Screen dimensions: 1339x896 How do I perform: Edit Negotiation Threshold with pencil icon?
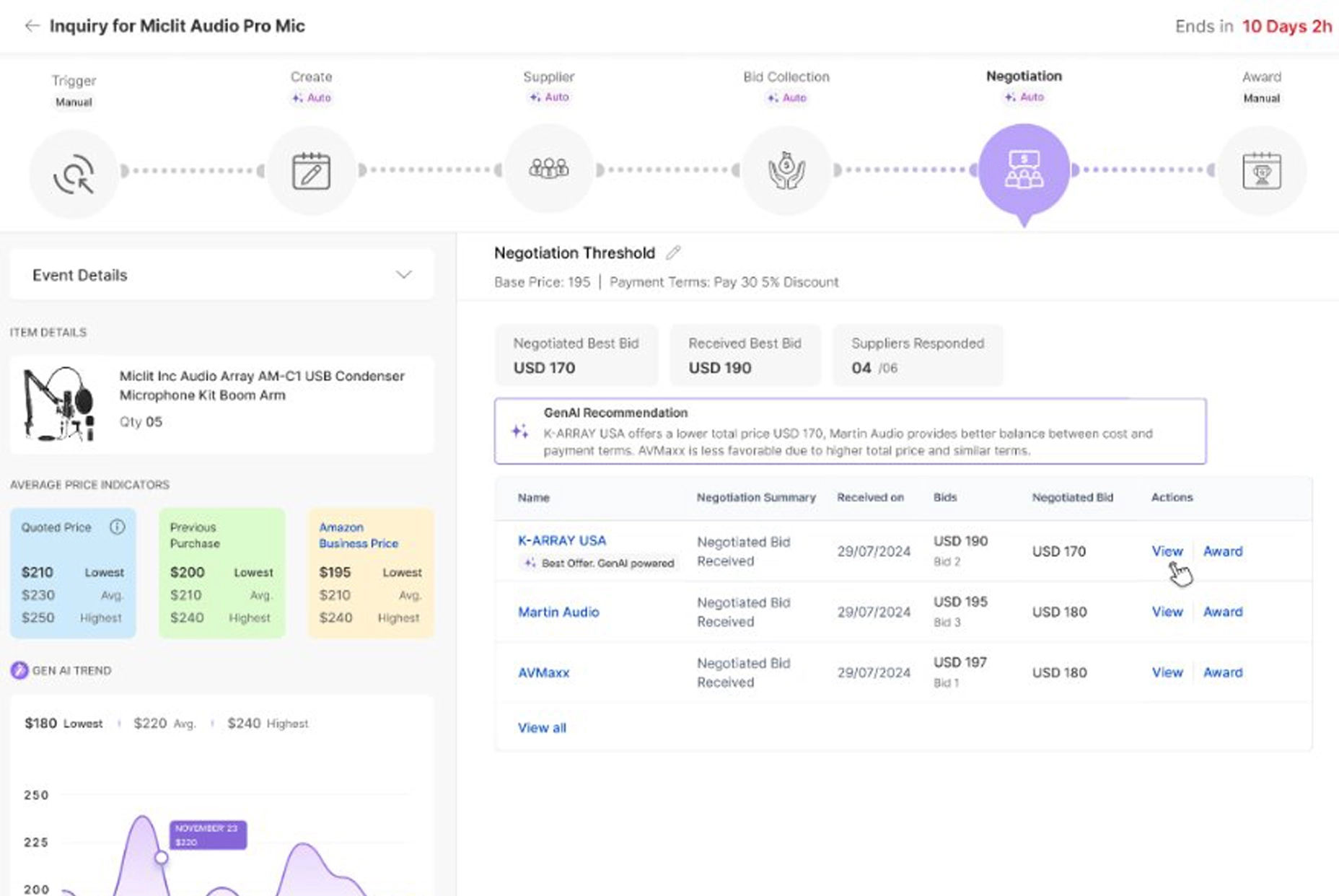pyautogui.click(x=673, y=252)
